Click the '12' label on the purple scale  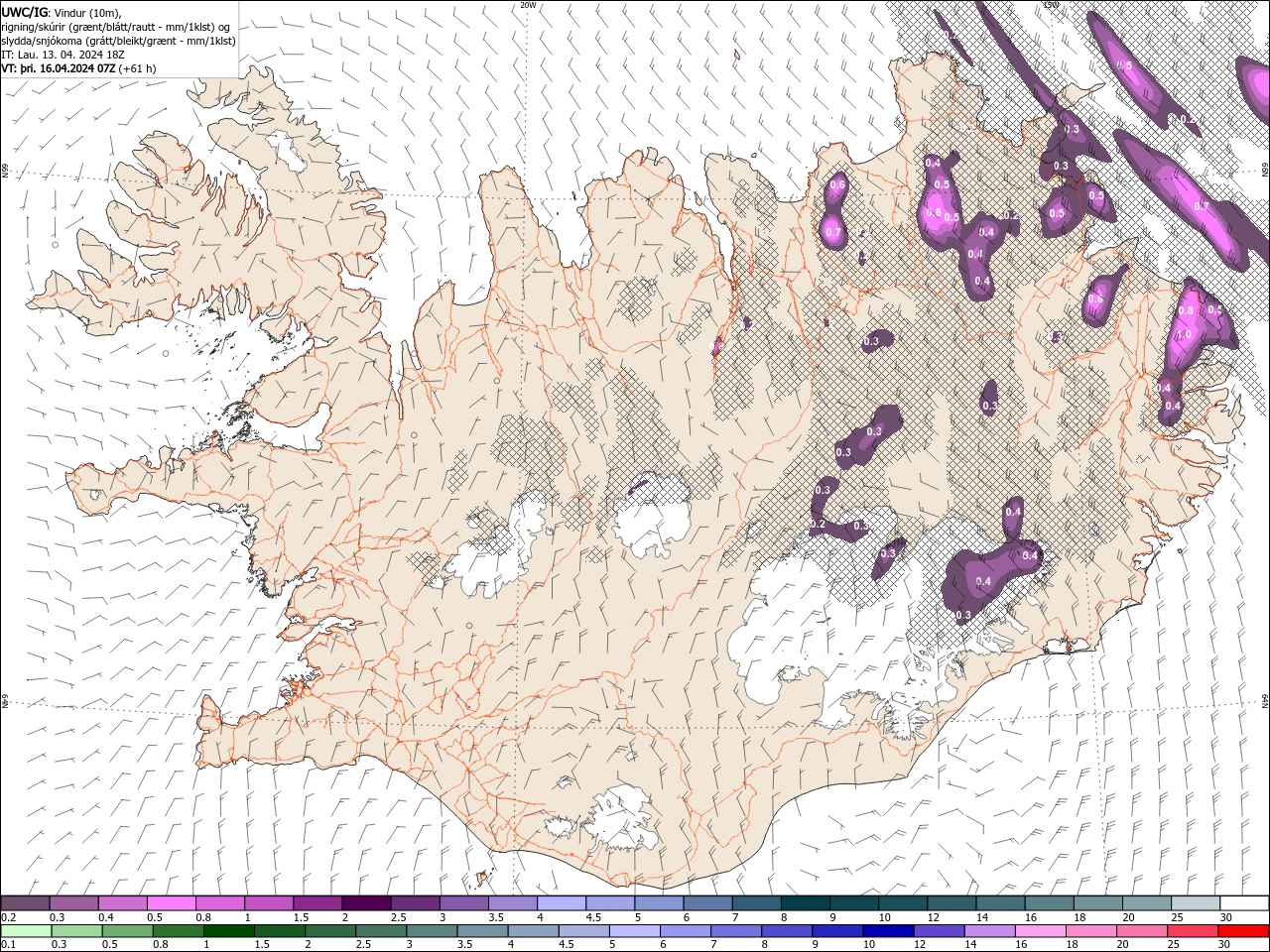pos(933,917)
